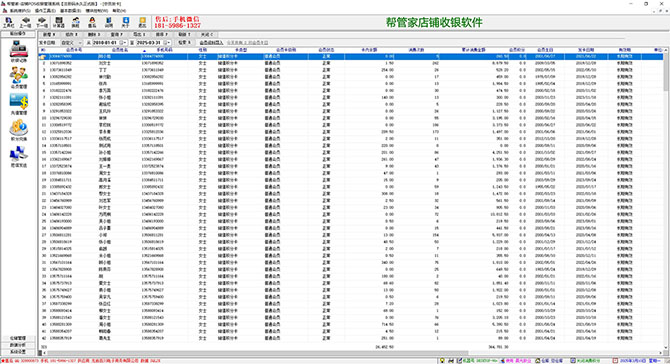The height and width of the screenshot is (364, 670).
Task: Click the sales phone number 181-5986-1327
Action: coord(177,26)
